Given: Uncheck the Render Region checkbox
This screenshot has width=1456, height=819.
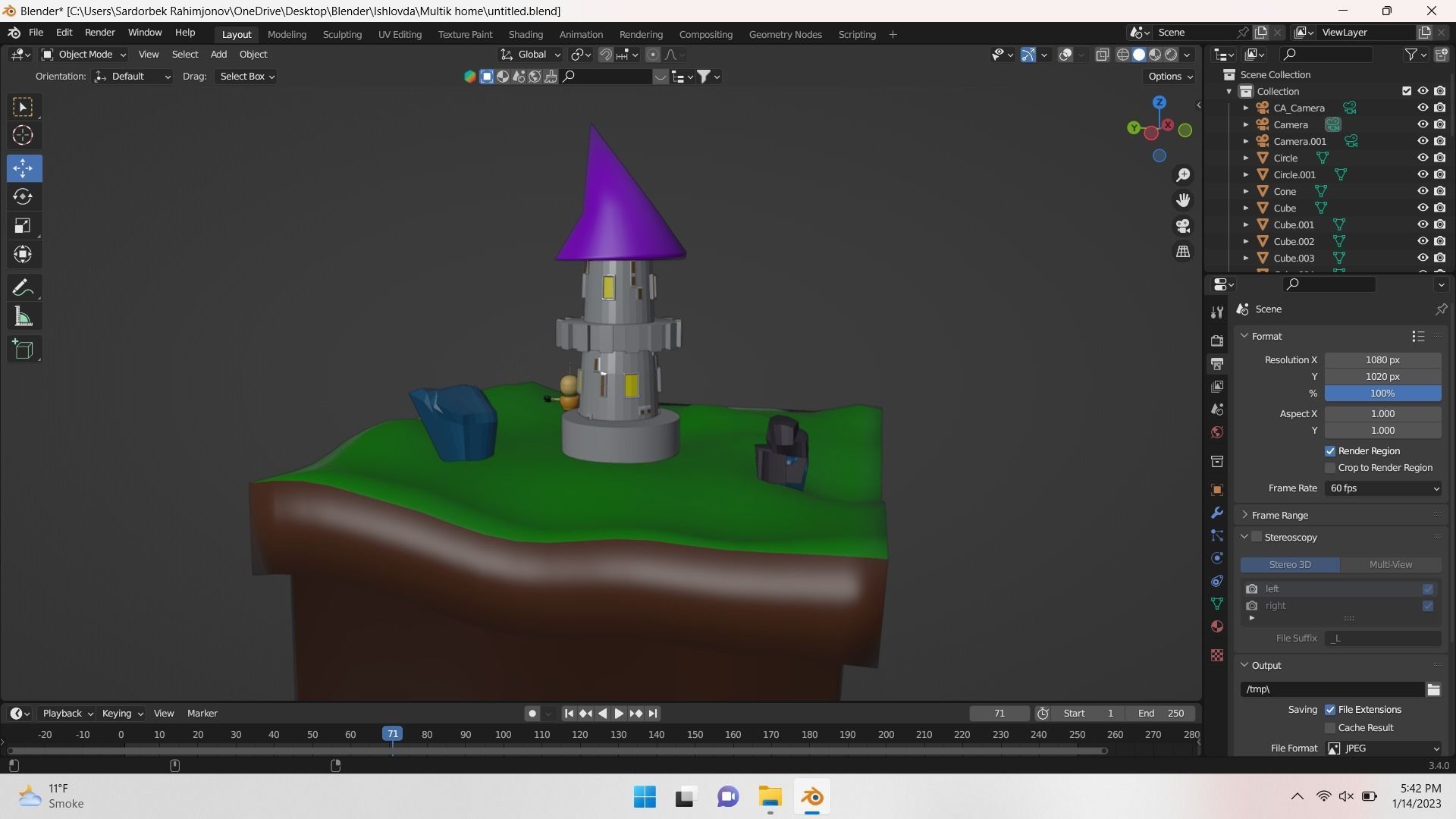Looking at the screenshot, I should [1330, 451].
